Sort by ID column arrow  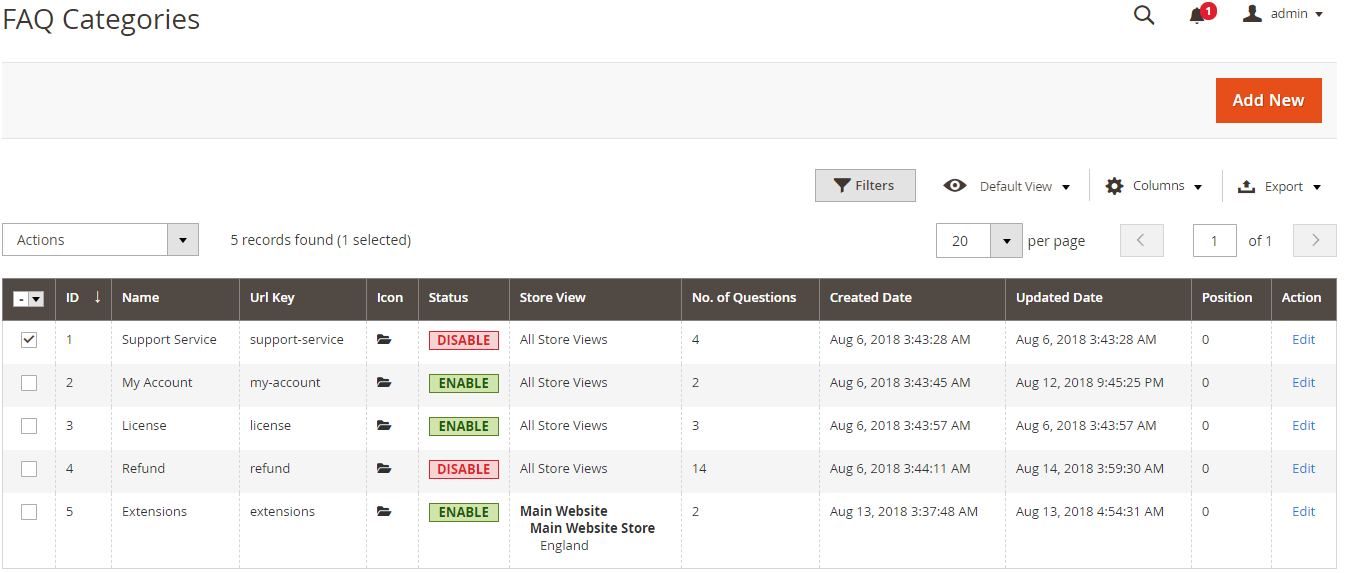point(97,297)
